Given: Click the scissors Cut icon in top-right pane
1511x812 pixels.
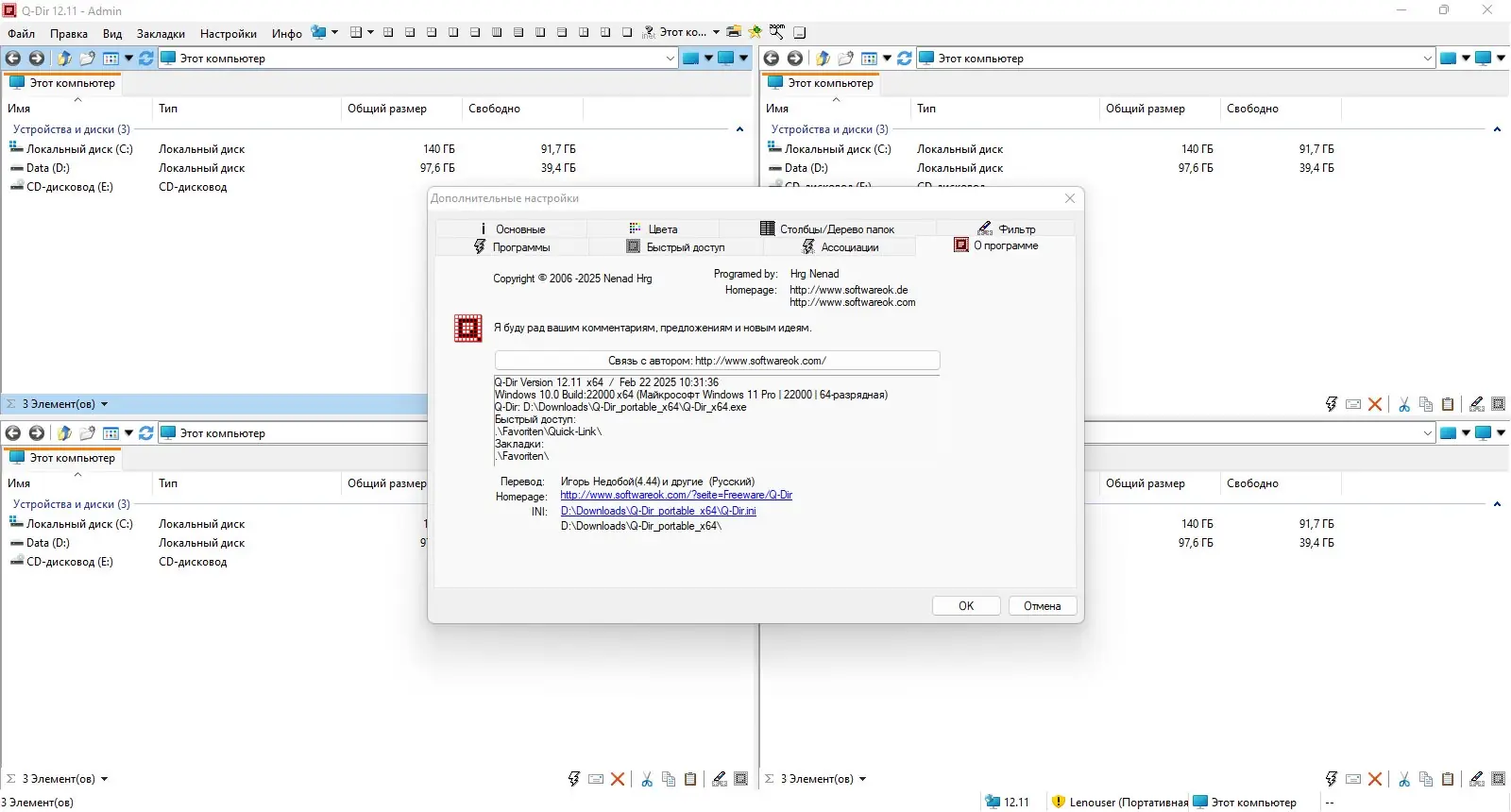Looking at the screenshot, I should pos(1404,404).
